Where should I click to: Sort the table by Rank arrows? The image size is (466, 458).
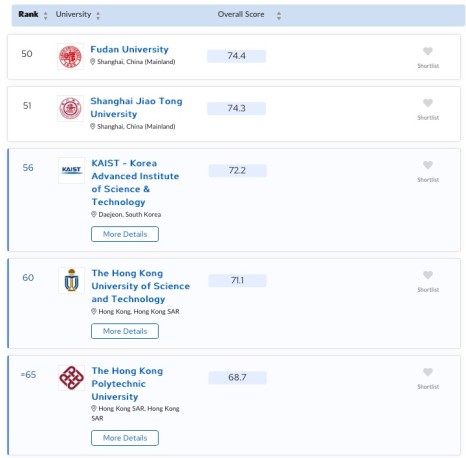pyautogui.click(x=46, y=15)
